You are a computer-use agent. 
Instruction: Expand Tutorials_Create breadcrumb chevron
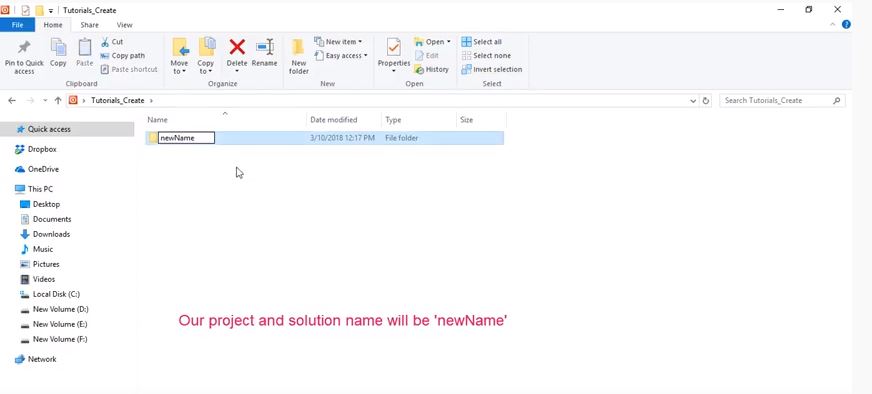(x=151, y=101)
